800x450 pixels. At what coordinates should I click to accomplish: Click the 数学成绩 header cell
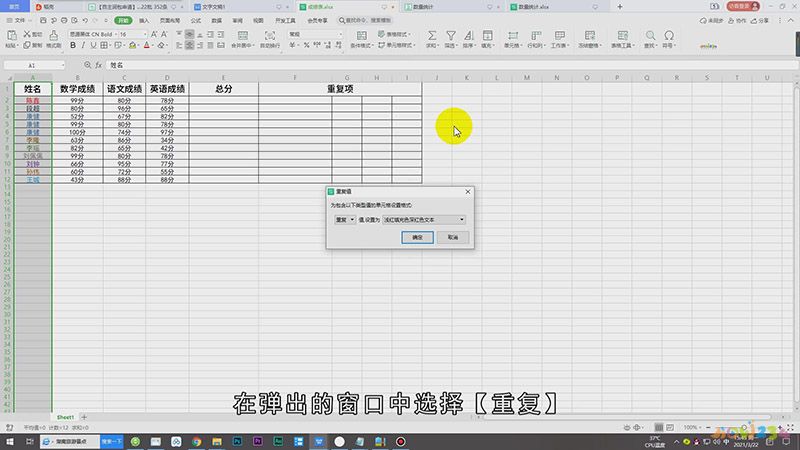coord(78,89)
